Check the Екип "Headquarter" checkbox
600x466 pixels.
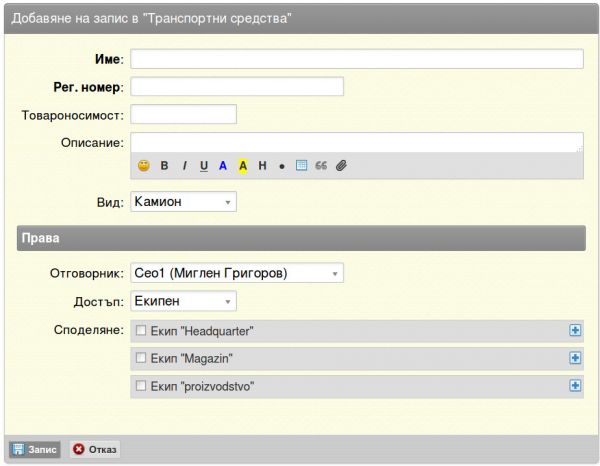pyautogui.click(x=141, y=330)
